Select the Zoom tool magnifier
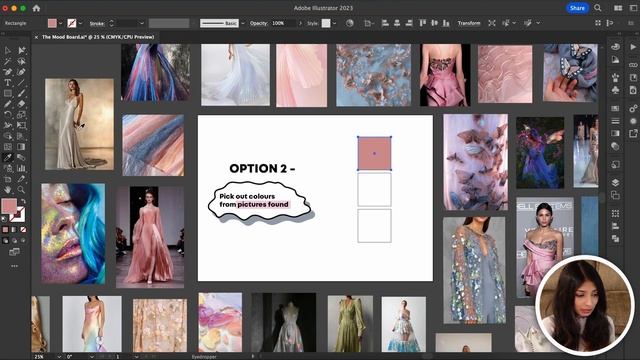This screenshot has width=640, height=360. (22, 189)
